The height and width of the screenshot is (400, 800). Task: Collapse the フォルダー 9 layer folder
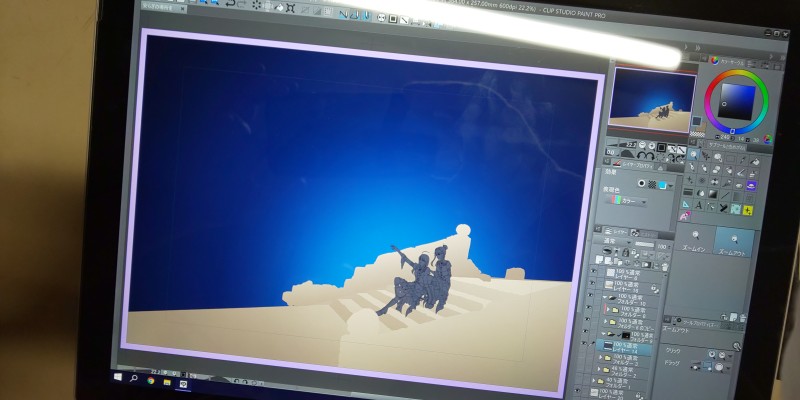(x=603, y=334)
